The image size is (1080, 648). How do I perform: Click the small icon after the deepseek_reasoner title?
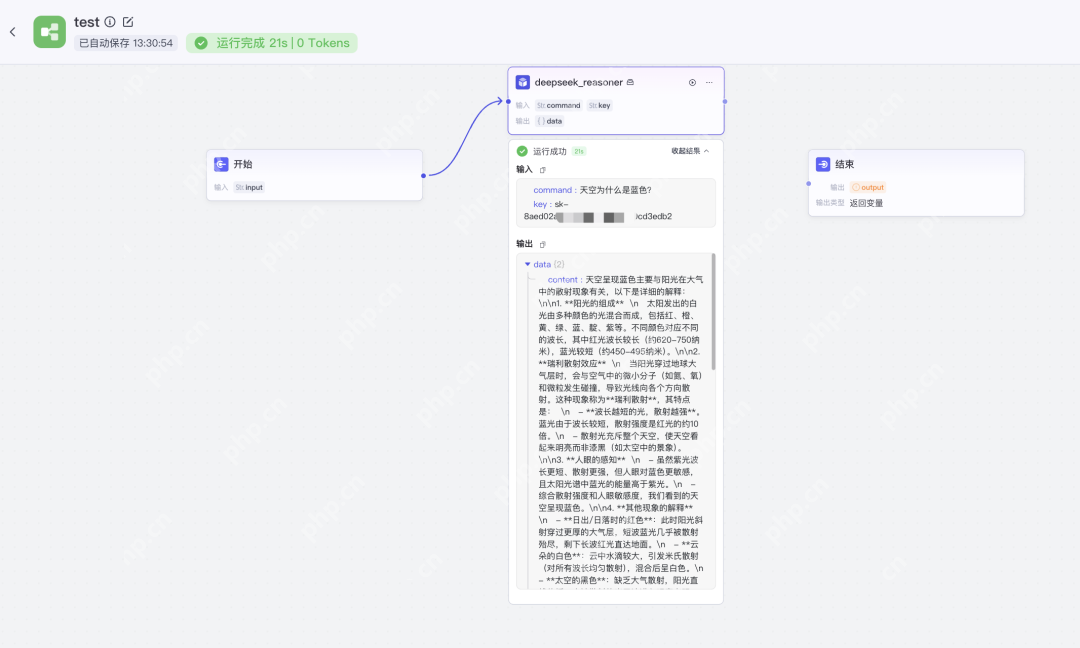630,82
